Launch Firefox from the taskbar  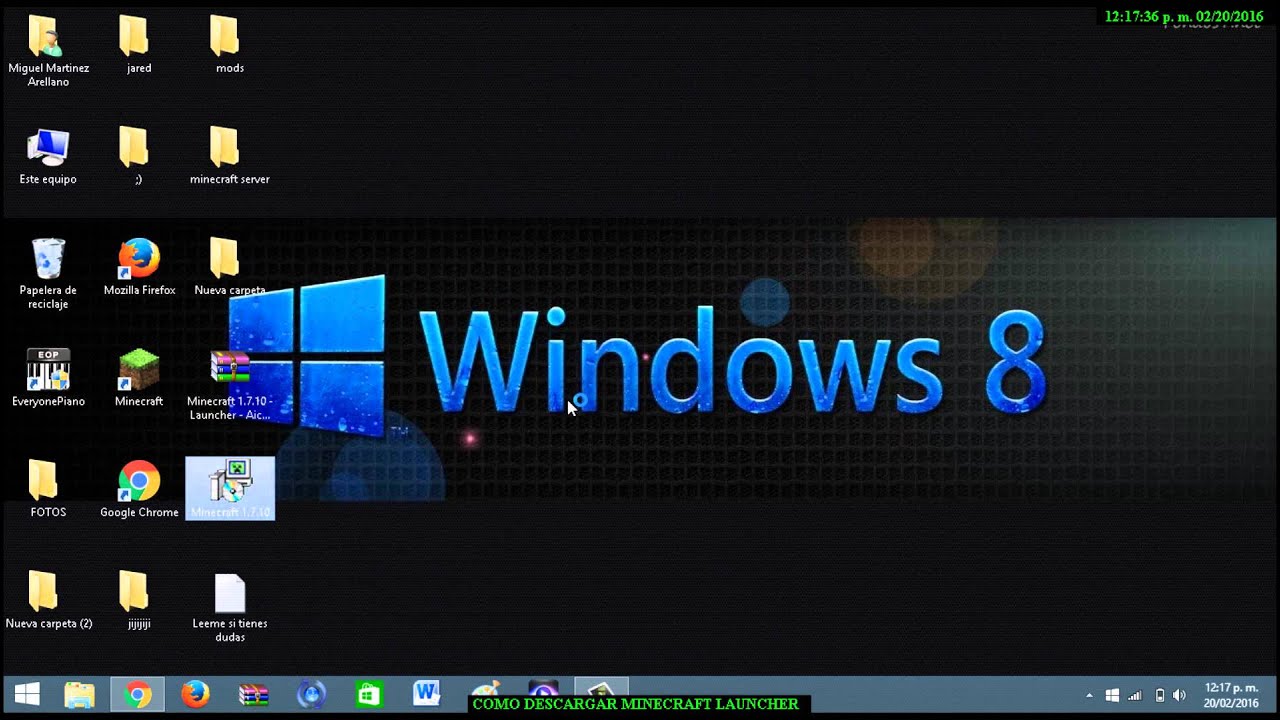(195, 695)
